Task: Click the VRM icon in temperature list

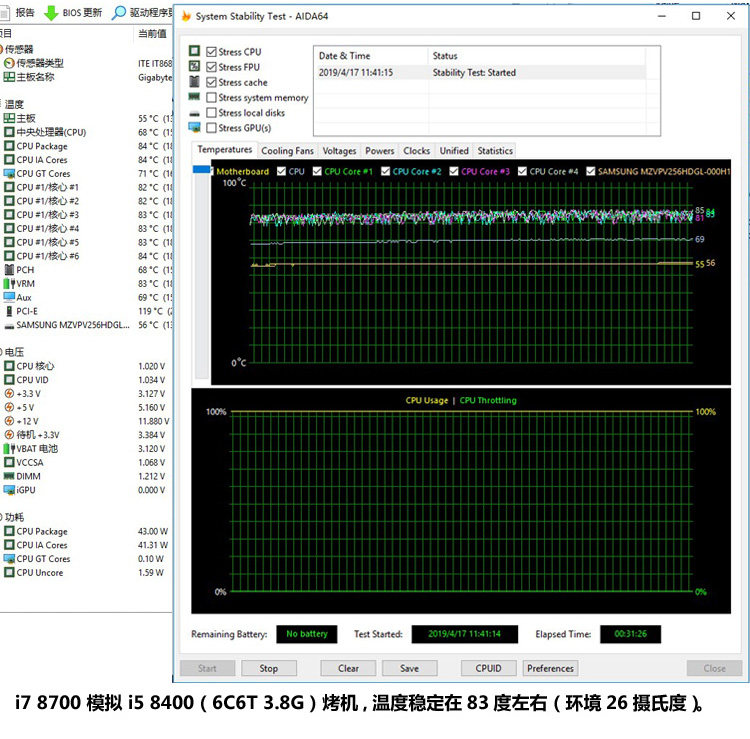Action: [x=9, y=284]
